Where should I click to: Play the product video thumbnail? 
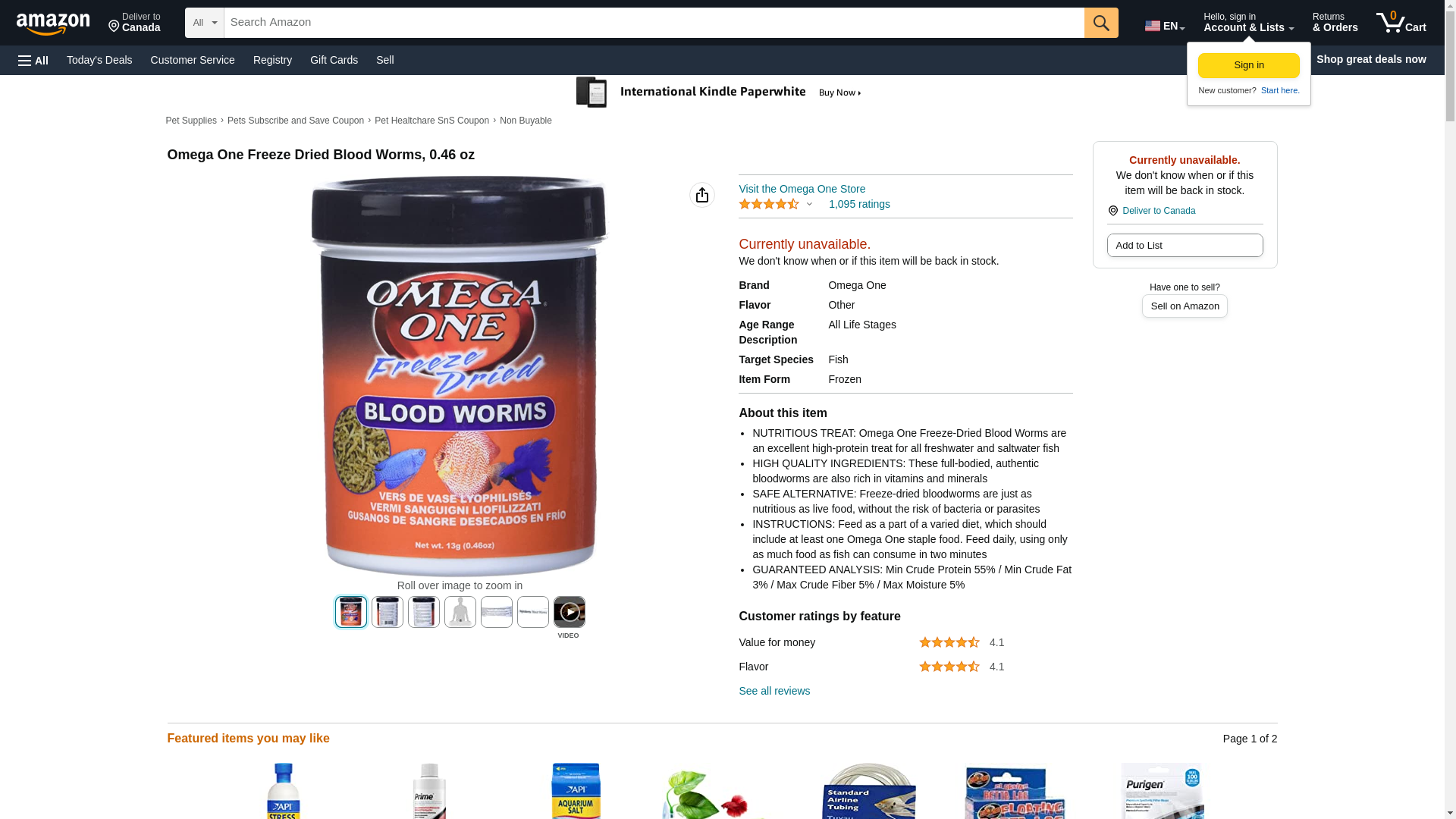point(570,612)
